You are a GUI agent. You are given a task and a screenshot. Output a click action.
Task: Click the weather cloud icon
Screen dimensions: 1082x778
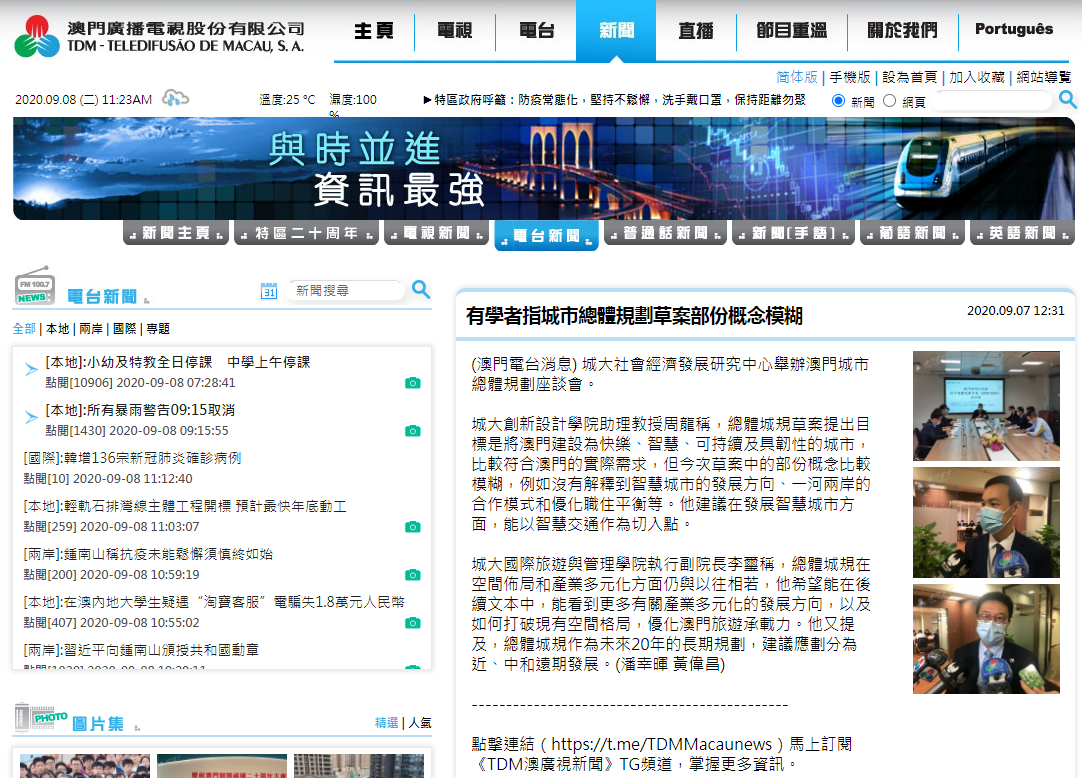point(175,98)
